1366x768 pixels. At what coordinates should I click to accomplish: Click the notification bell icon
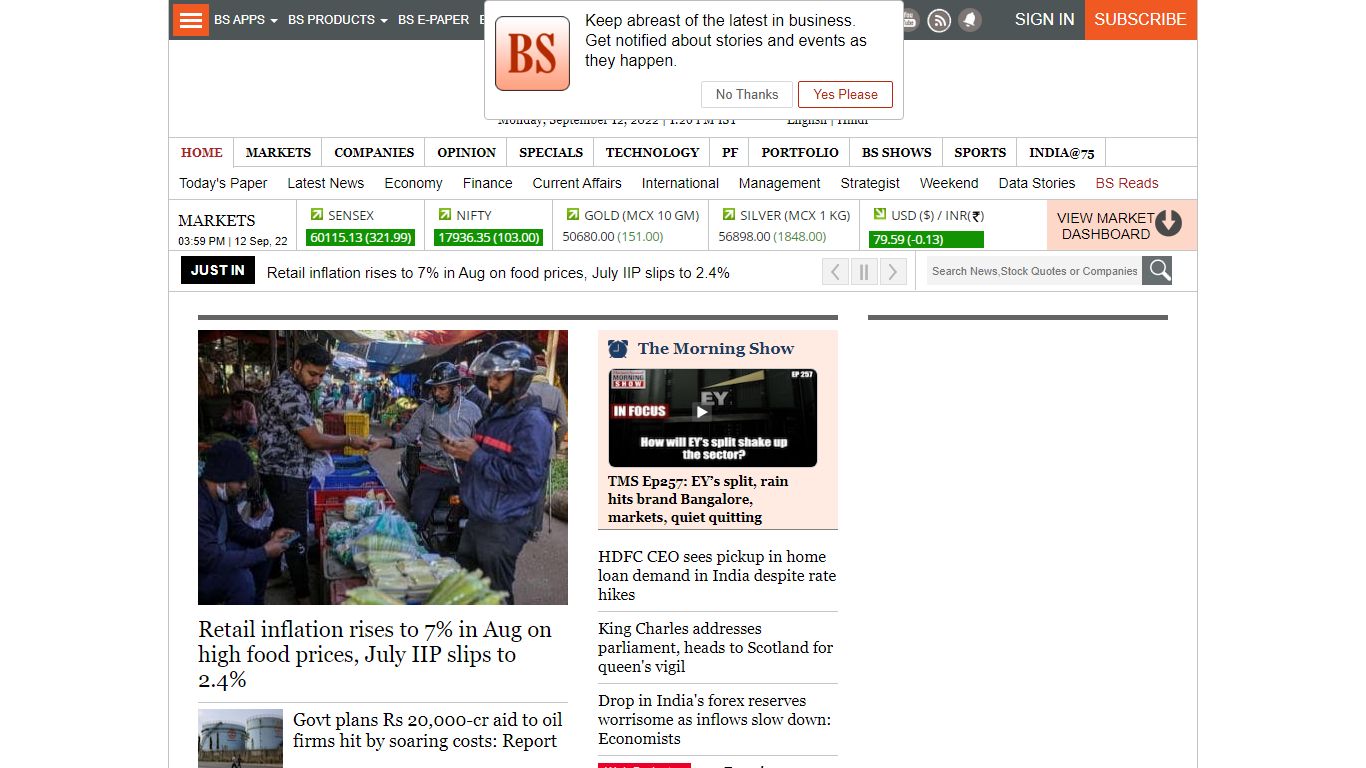tap(969, 20)
